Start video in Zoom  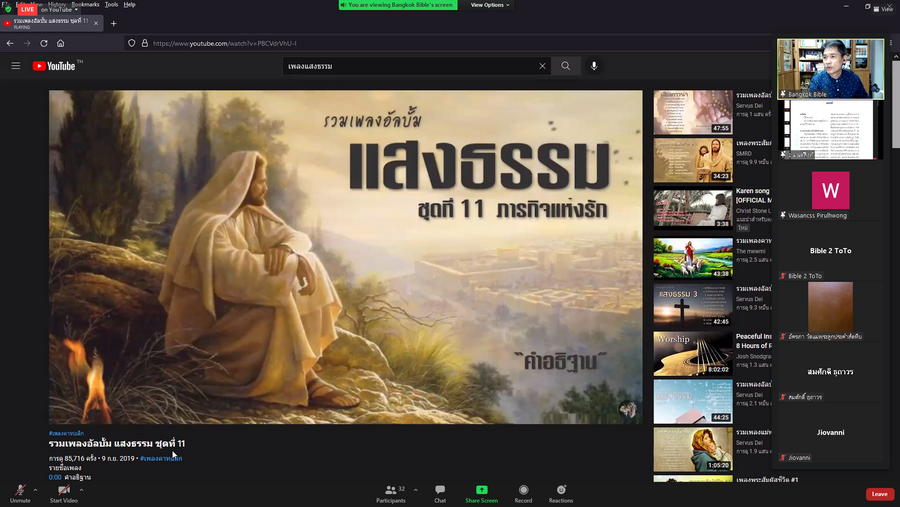(x=63, y=493)
